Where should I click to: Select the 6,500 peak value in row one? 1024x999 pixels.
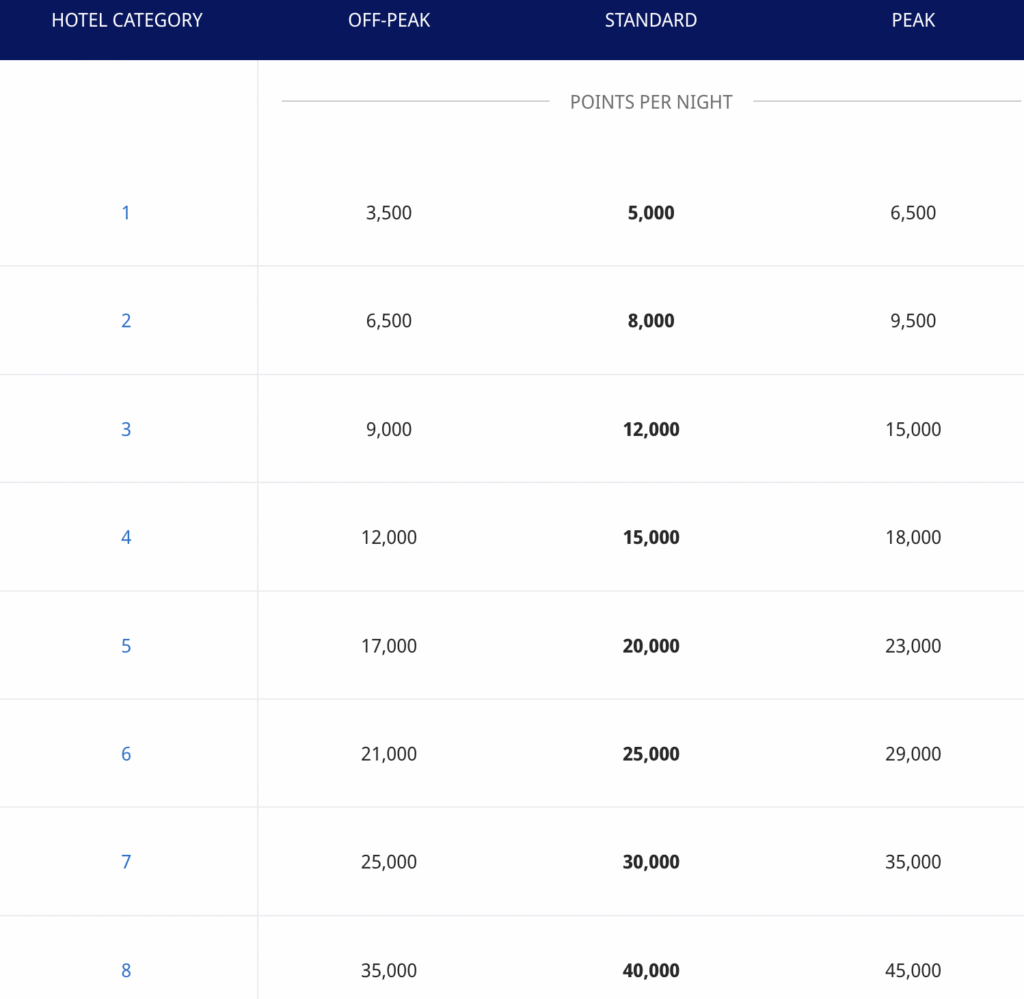pos(913,212)
